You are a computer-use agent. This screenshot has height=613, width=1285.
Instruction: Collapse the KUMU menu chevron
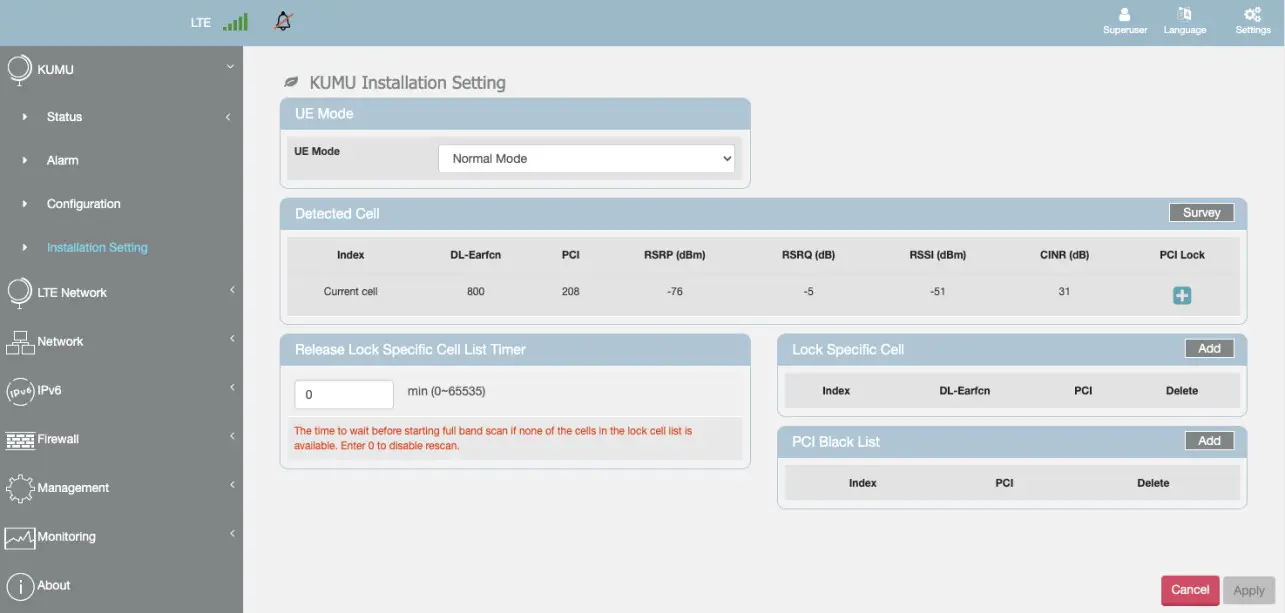pyautogui.click(x=230, y=67)
